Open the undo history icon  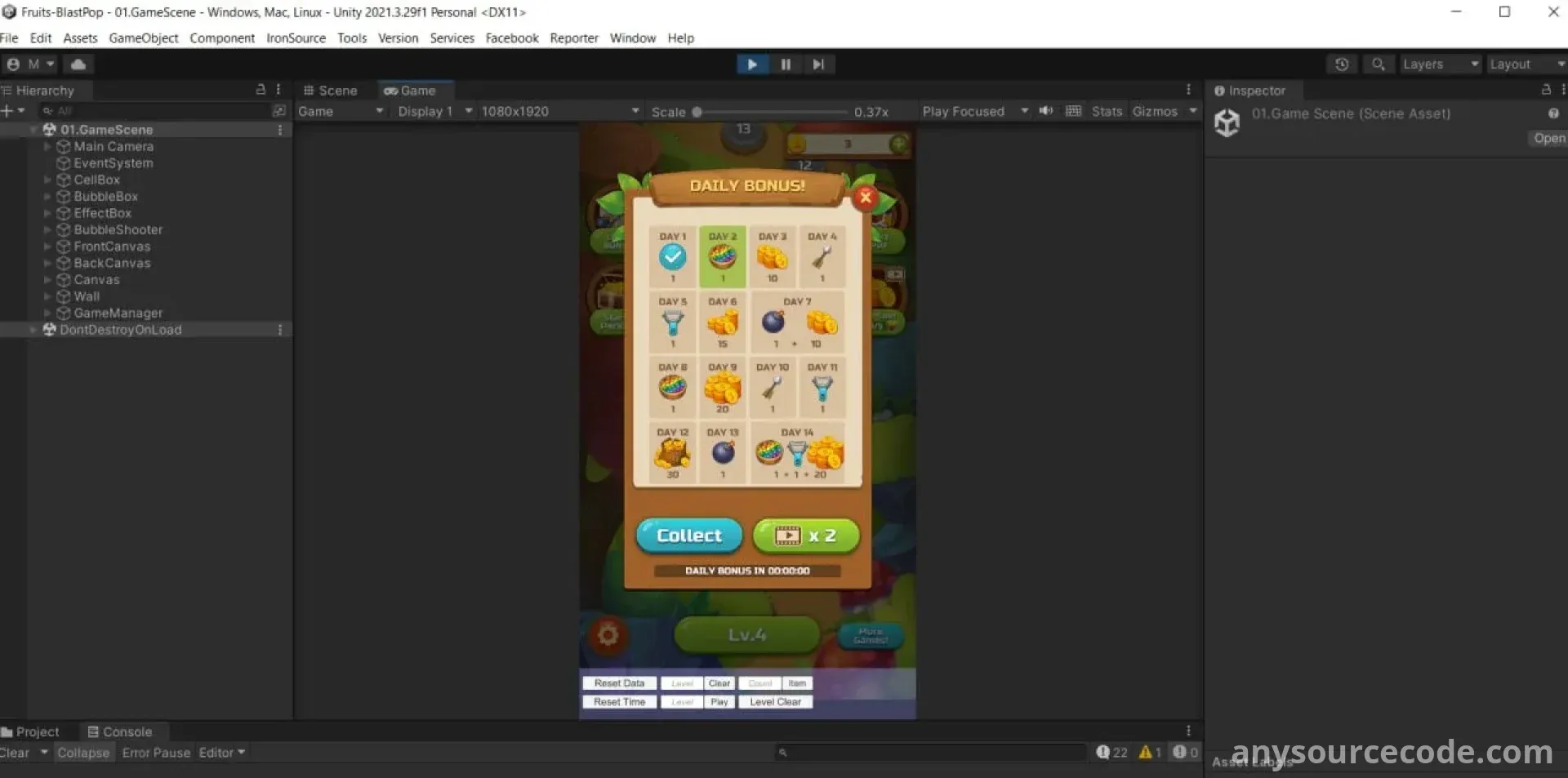pyautogui.click(x=1341, y=64)
